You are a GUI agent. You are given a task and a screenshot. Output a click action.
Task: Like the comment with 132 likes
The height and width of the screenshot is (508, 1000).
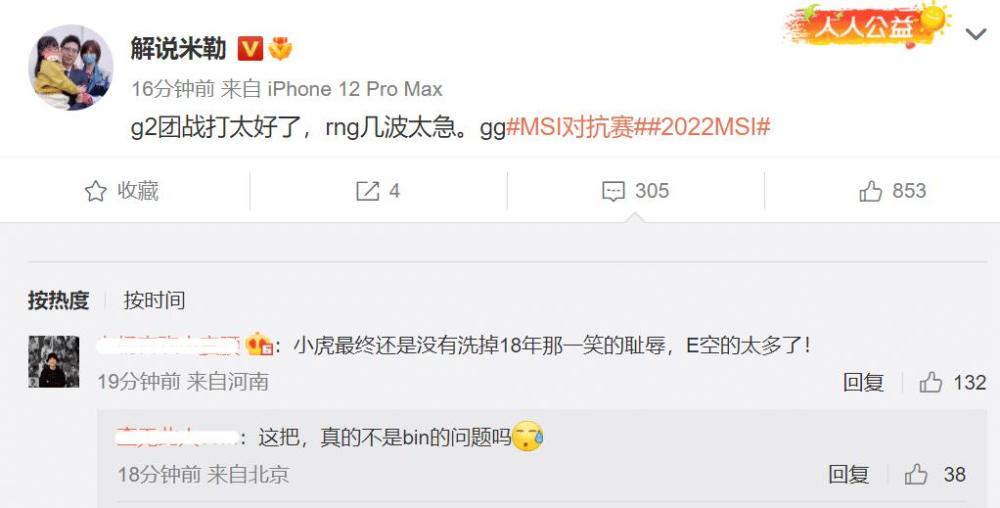[x=952, y=382]
